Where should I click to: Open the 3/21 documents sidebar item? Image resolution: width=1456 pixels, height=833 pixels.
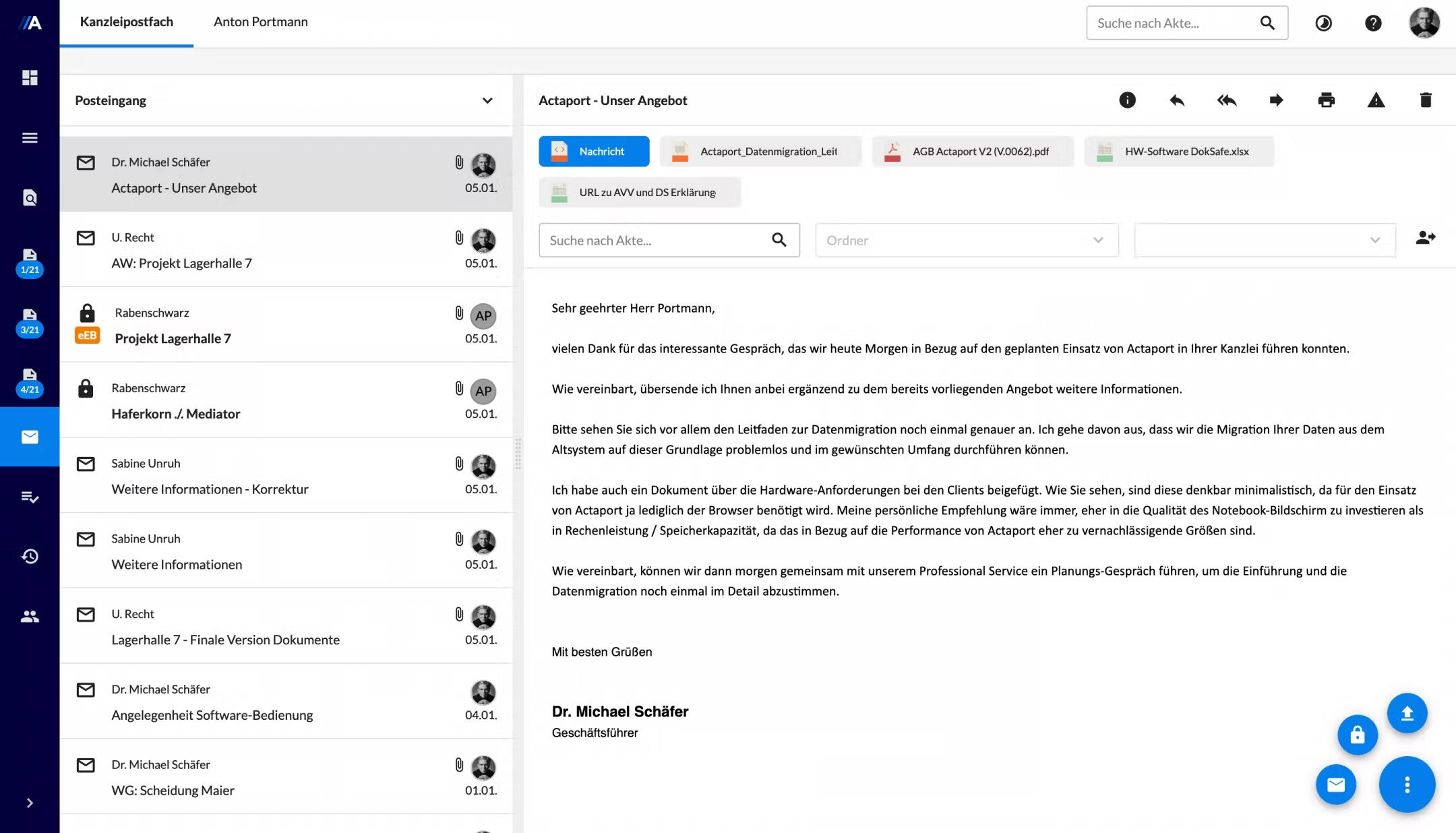click(x=30, y=322)
